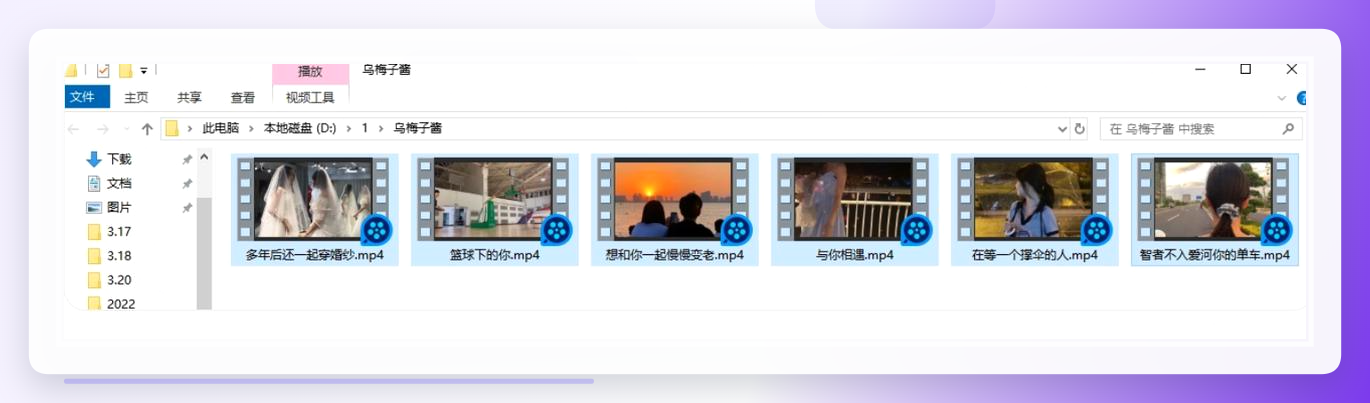
Task: Click the magnifier search icon
Action: tap(1288, 129)
